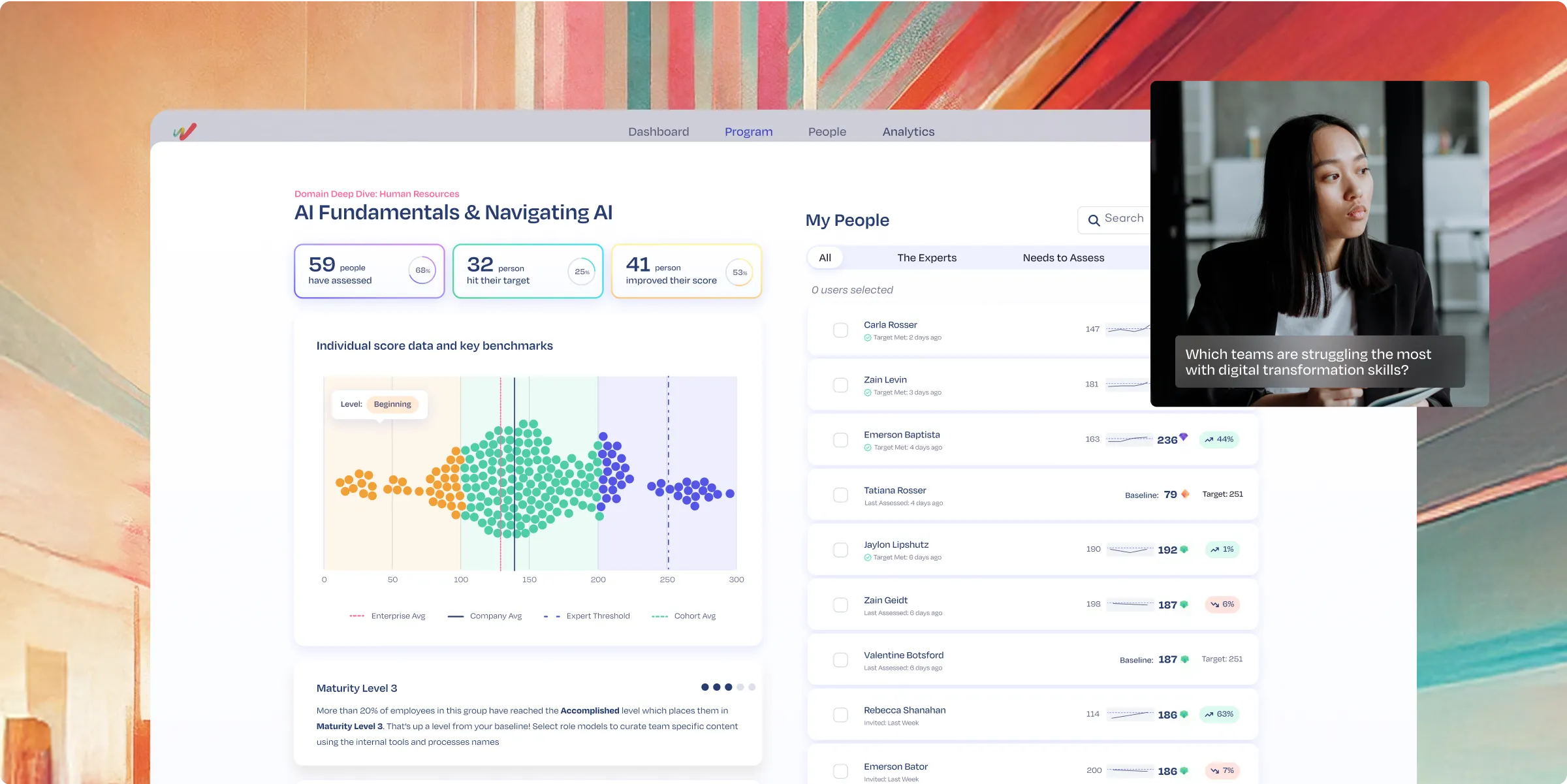Viewport: 1567px width, 784px height.
Task: Click the fourth maturity level dot
Action: 740,687
